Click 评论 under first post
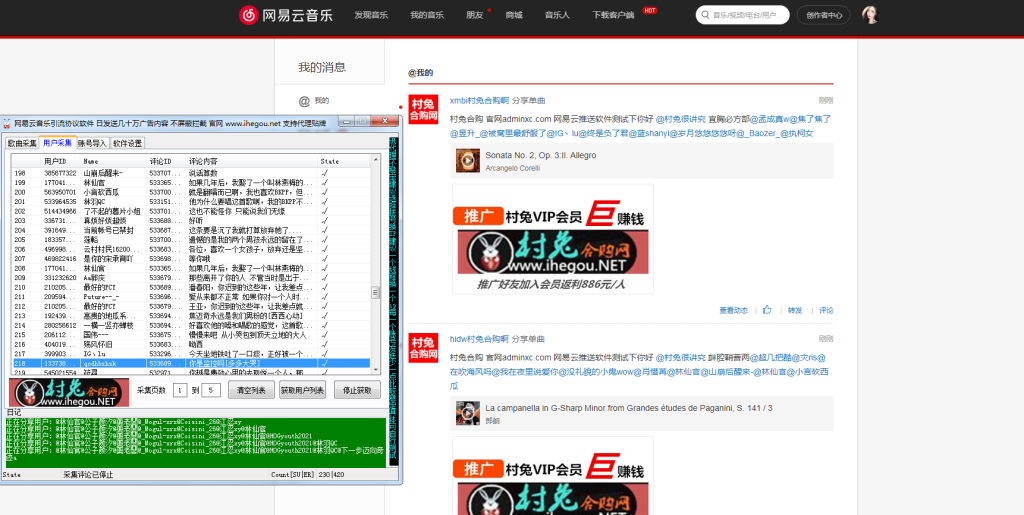The width and height of the screenshot is (1024, 515). pyautogui.click(x=826, y=311)
